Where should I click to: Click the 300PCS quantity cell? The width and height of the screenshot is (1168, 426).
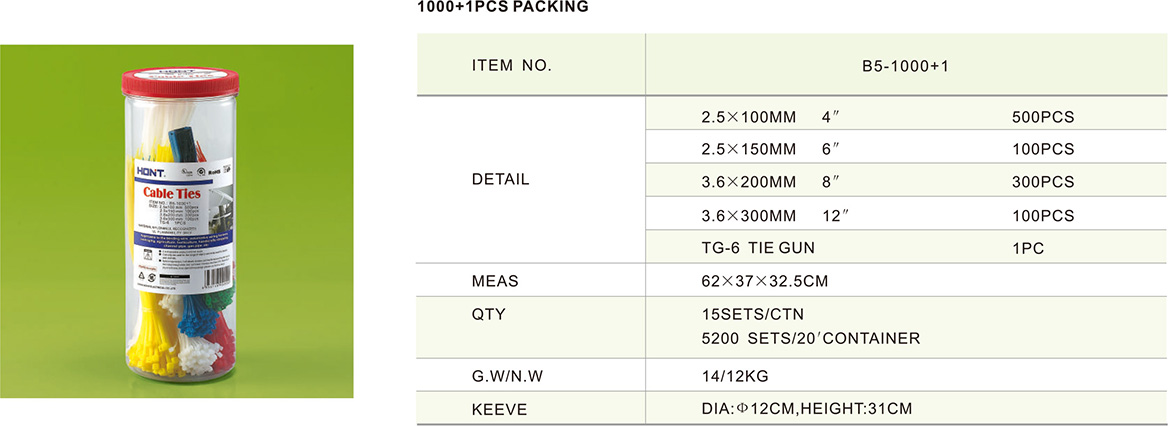[1042, 182]
